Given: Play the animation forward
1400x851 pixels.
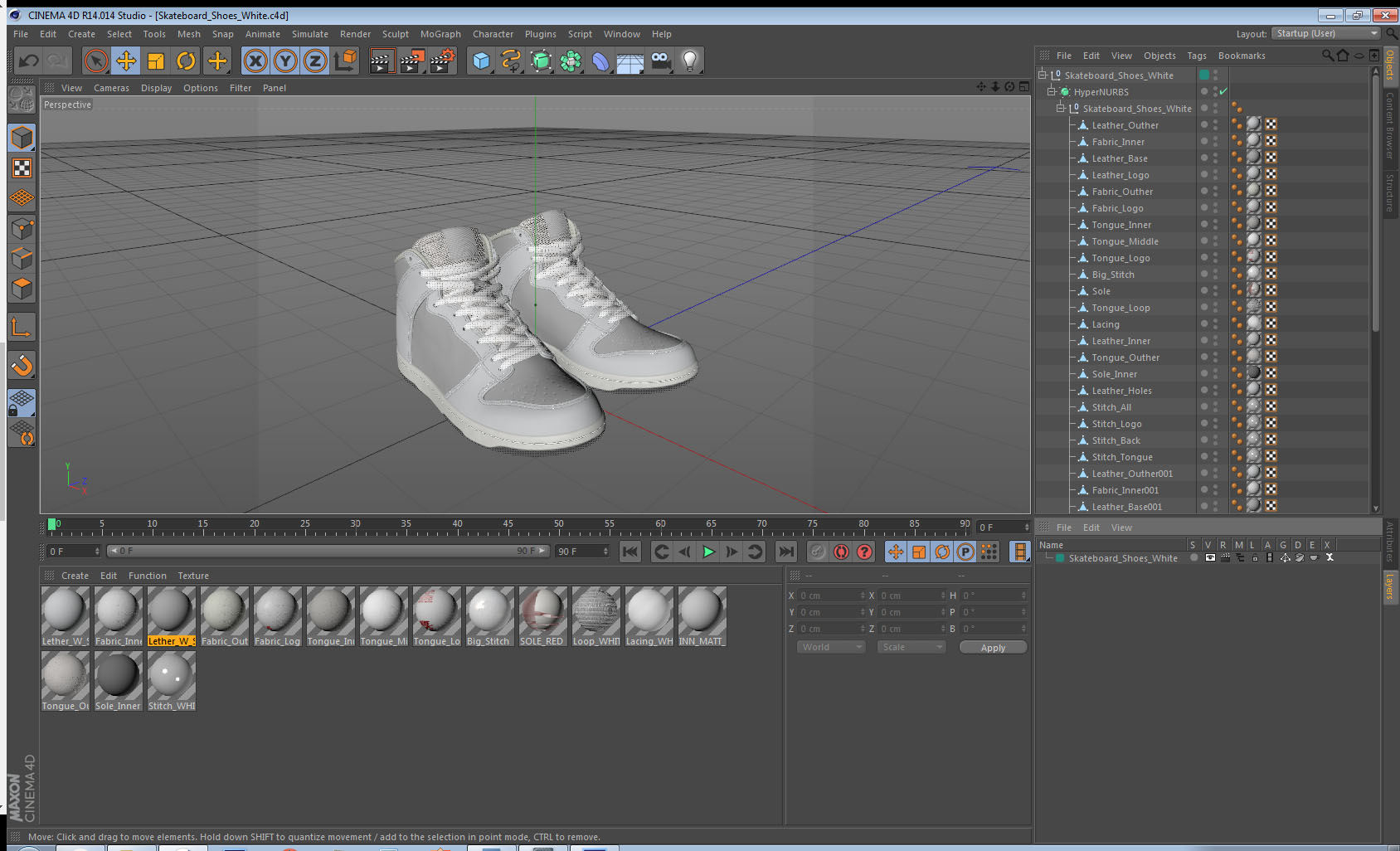Looking at the screenshot, I should 708,552.
